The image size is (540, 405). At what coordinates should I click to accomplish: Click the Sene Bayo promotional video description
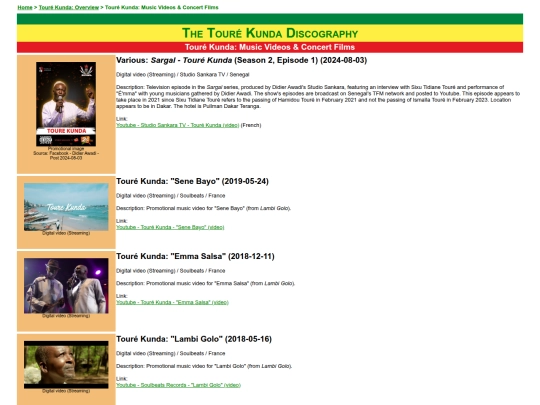coord(204,208)
